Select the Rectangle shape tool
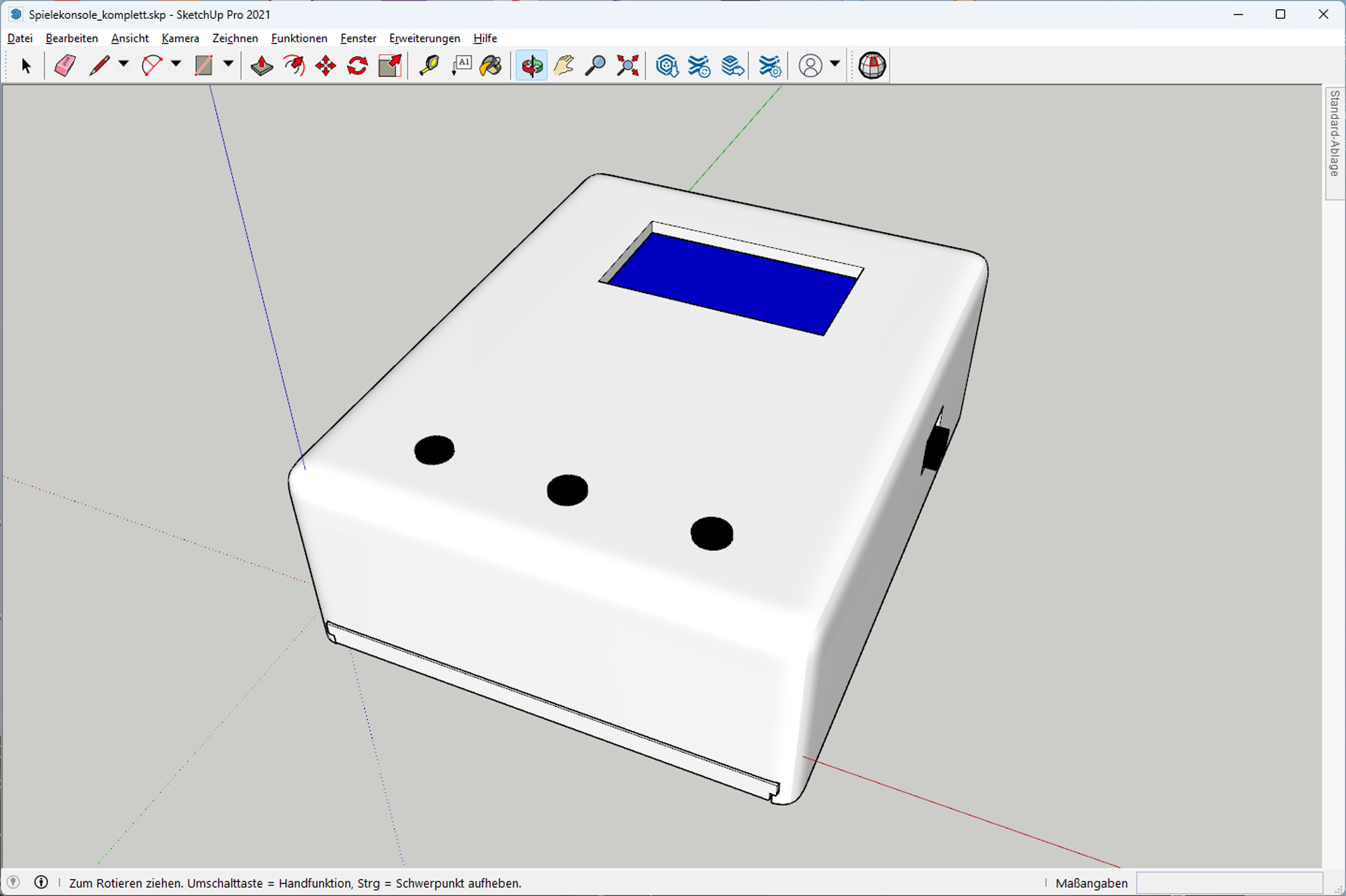Screen dimensions: 1346x896 pyautogui.click(x=203, y=66)
